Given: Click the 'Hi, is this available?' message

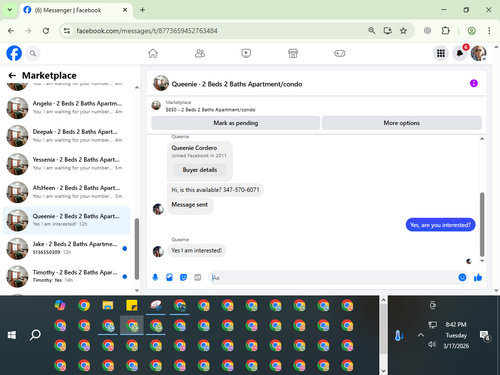Looking at the screenshot, I should tap(215, 190).
